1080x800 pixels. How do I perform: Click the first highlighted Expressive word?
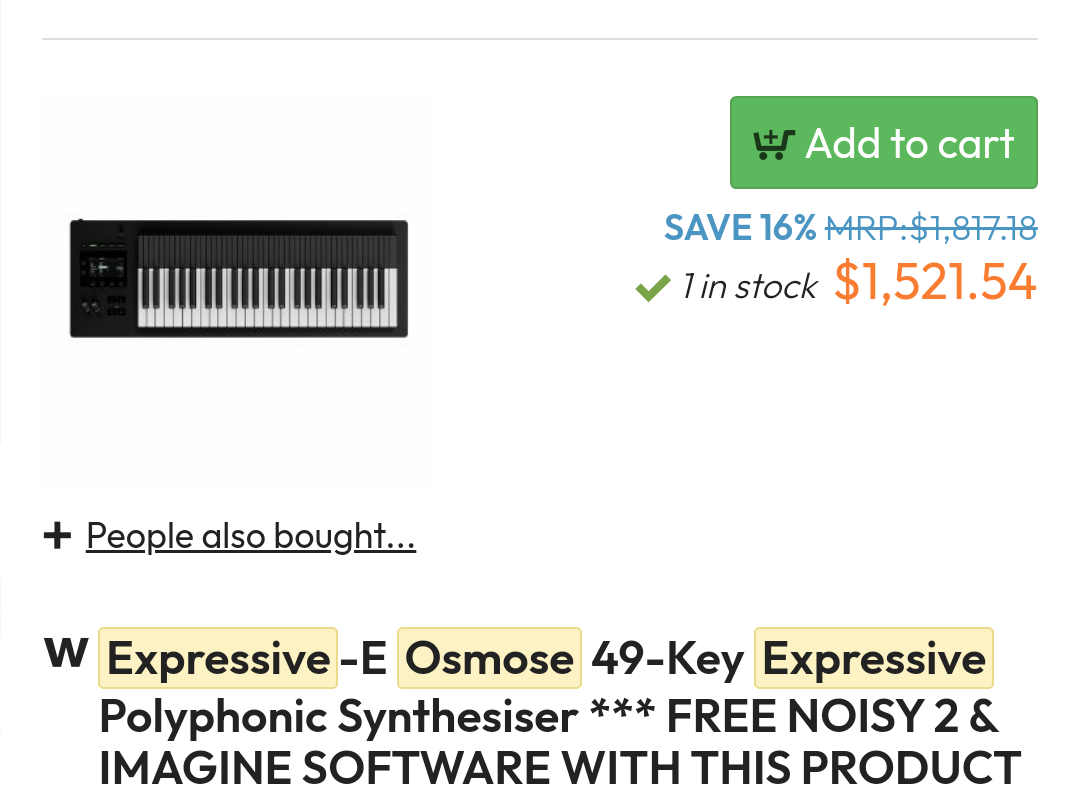click(217, 658)
